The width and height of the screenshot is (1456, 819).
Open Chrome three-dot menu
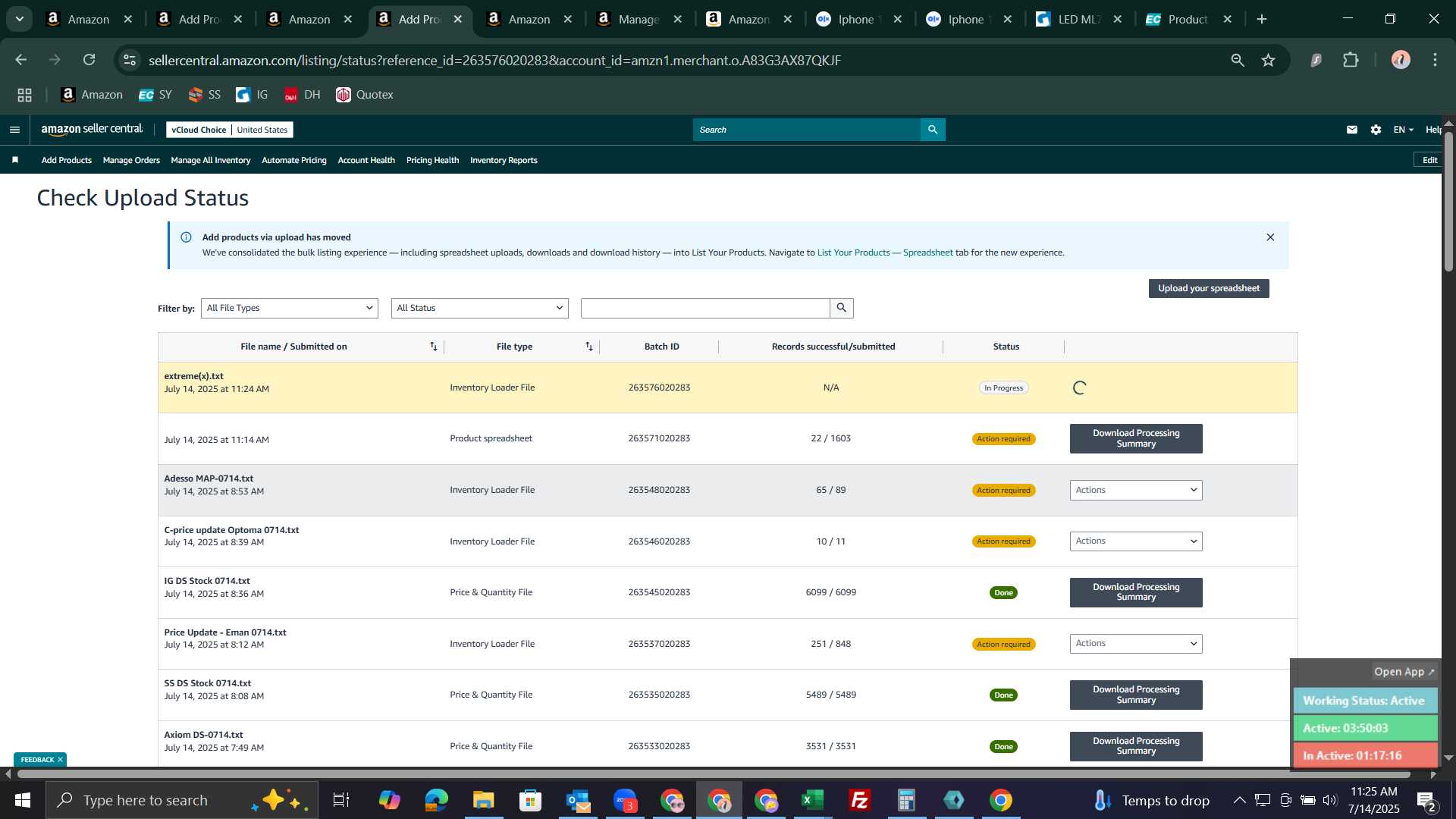[x=1435, y=60]
